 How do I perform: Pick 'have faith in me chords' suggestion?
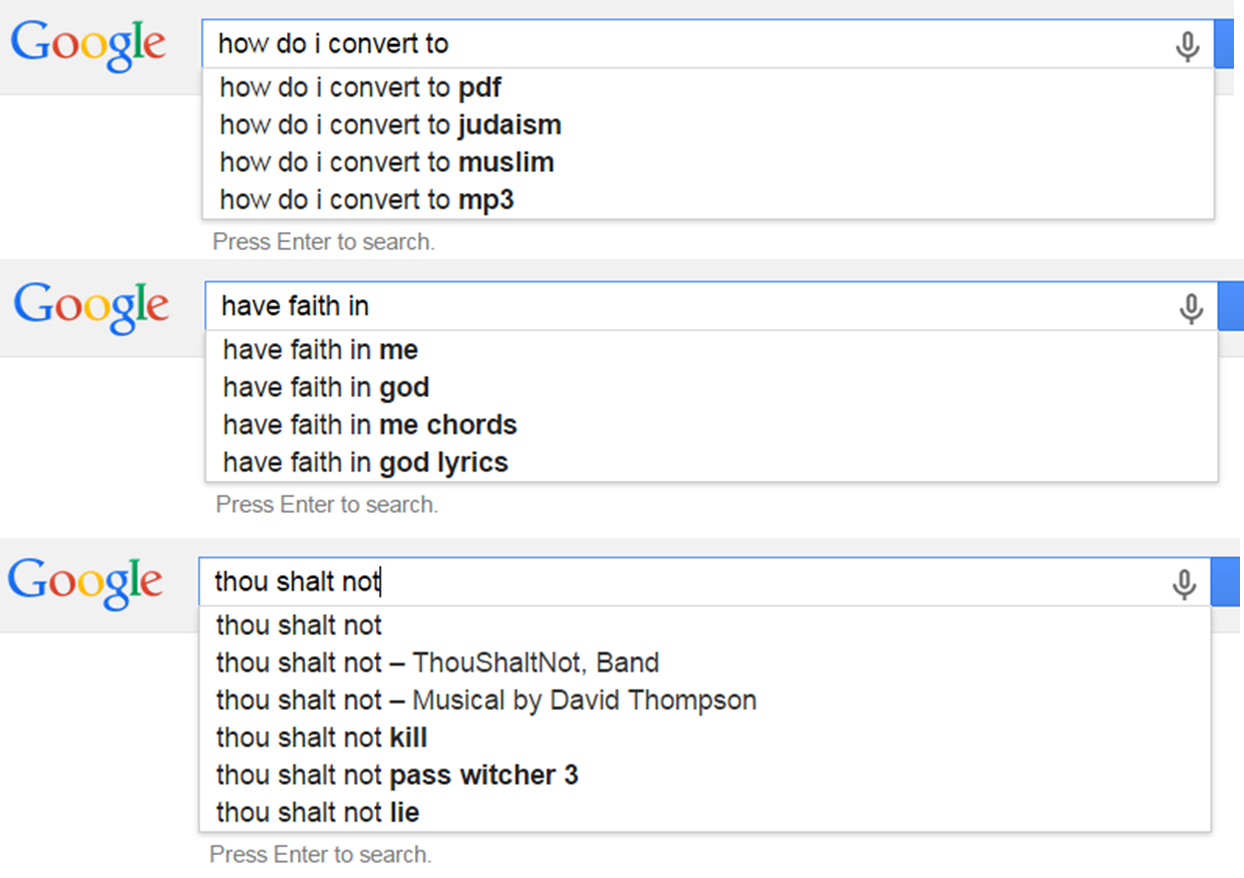pos(370,425)
